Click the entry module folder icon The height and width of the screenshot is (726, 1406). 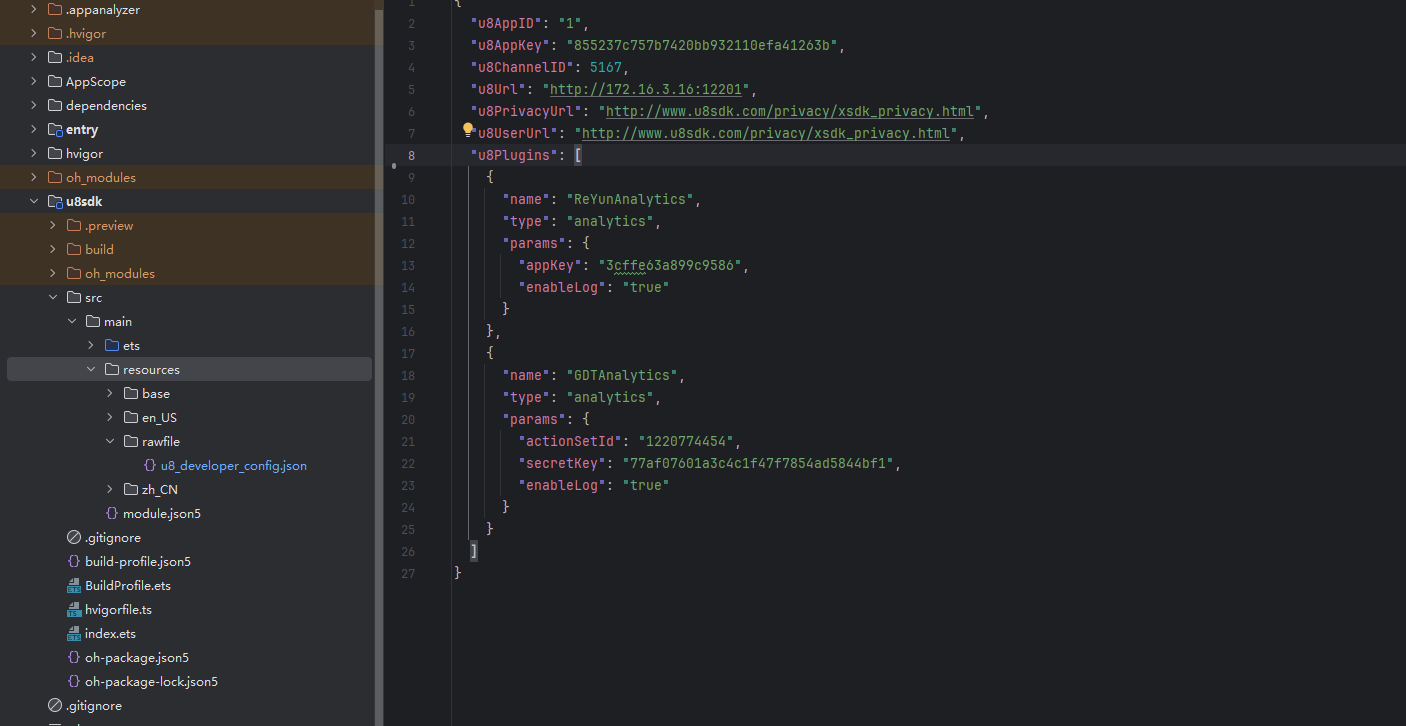55,130
